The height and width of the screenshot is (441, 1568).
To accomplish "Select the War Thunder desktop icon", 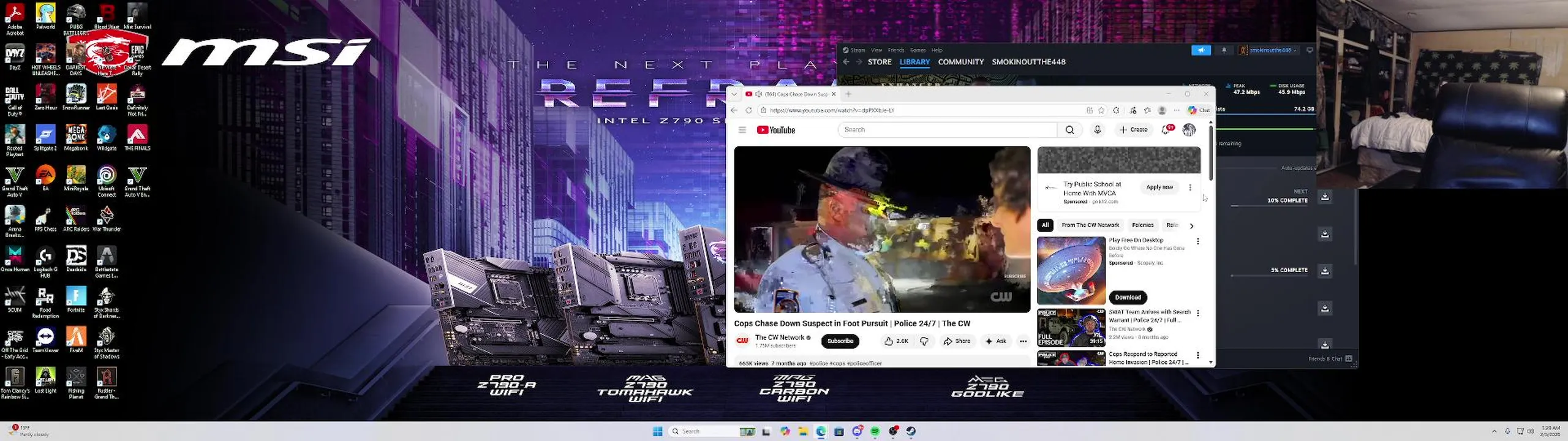I will [x=107, y=218].
